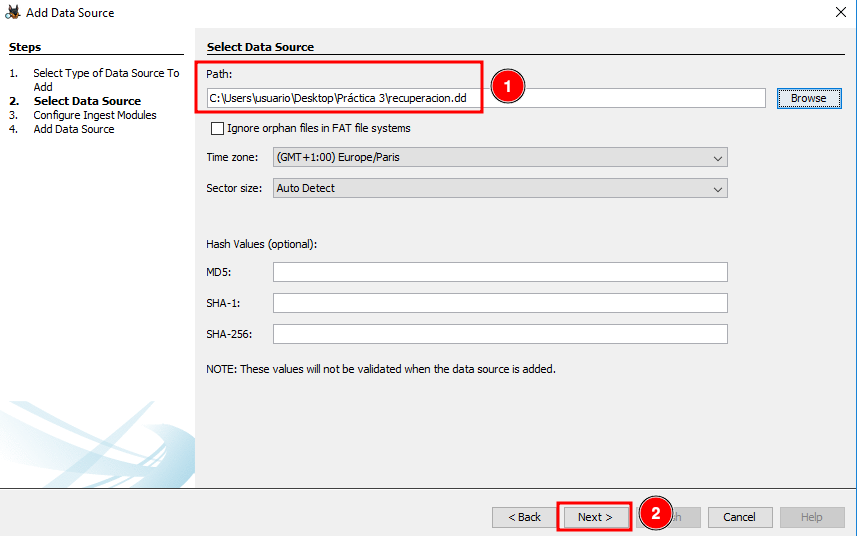
Task: Enable Ignore orphan files in FAT checkbox
Action: pos(217,128)
